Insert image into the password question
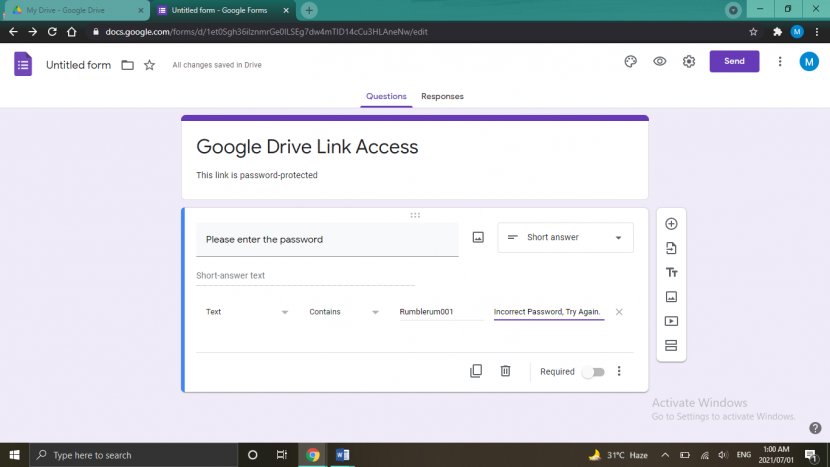This screenshot has height=467, width=830. [478, 238]
